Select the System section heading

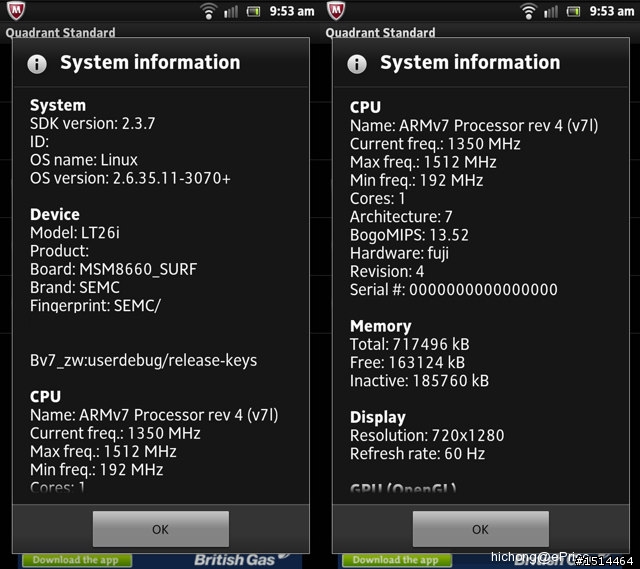pos(58,105)
